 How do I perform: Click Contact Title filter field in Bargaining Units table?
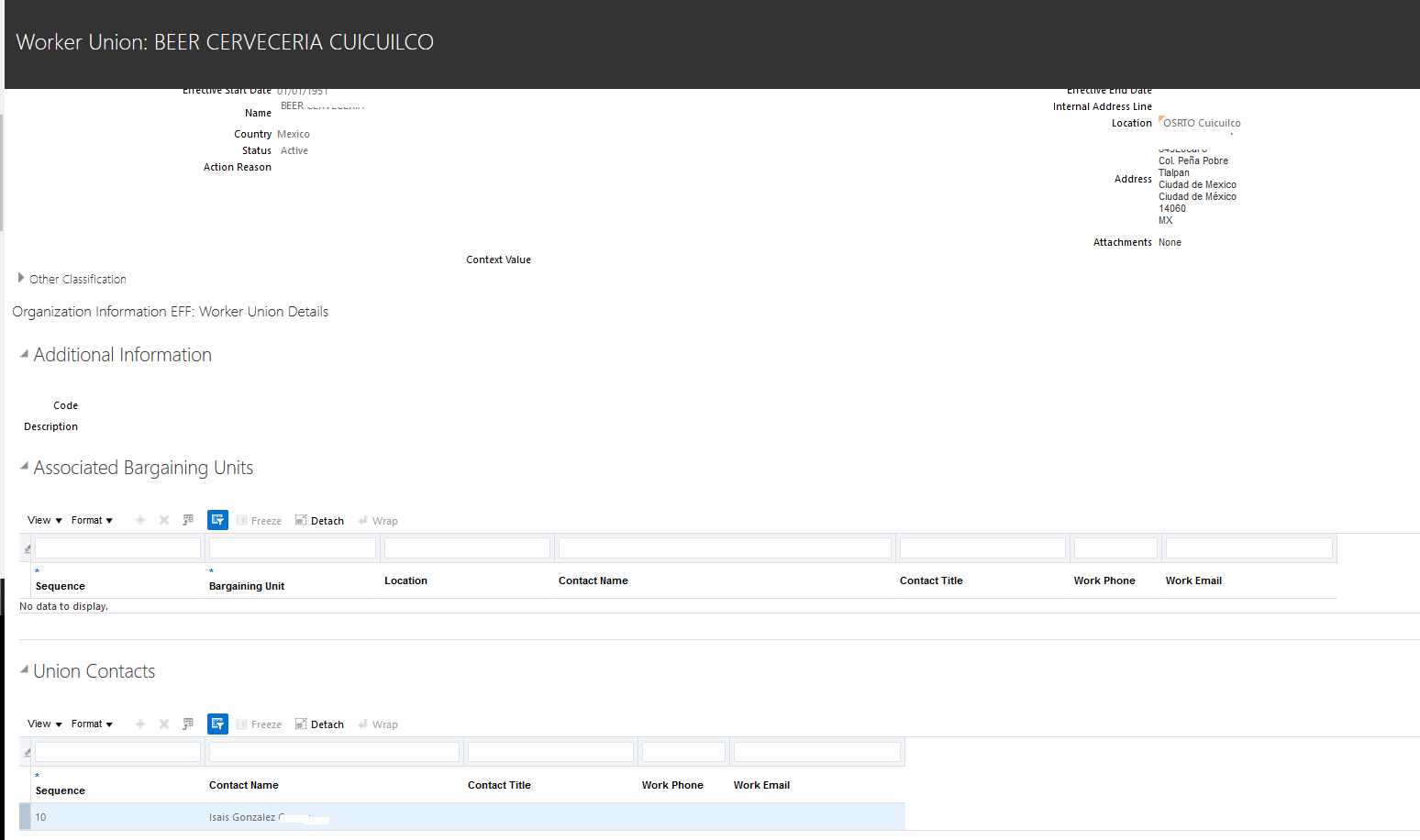click(982, 548)
